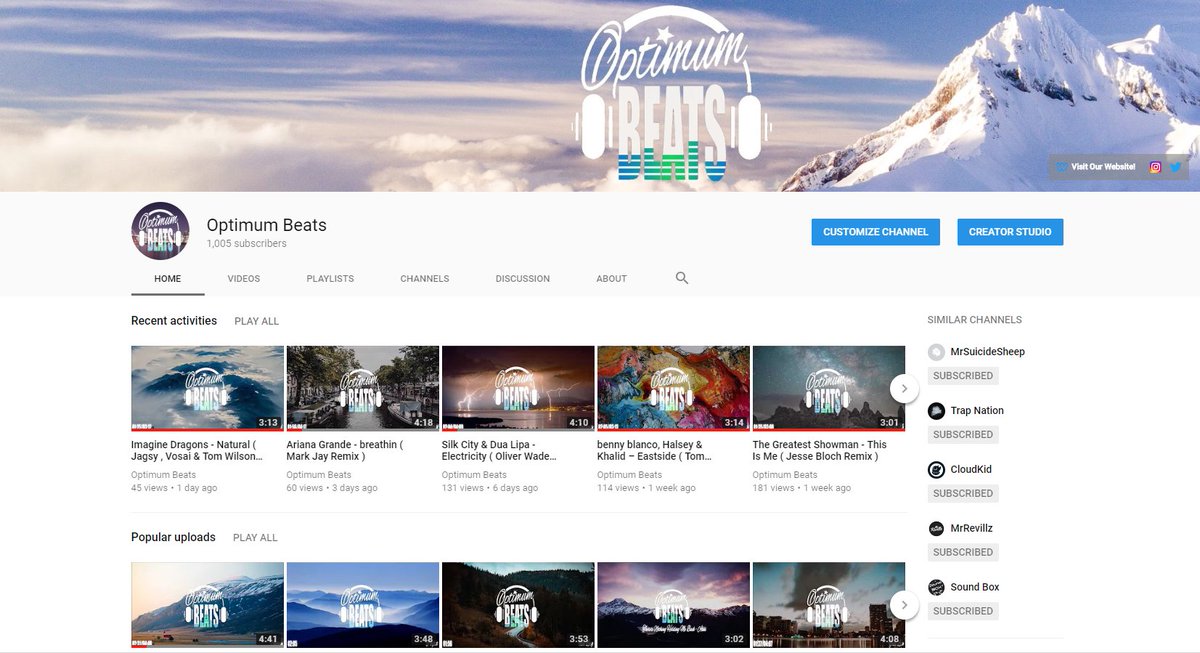The image size is (1200, 653).
Task: Click the Optimum Beats channel title text
Action: pyautogui.click(x=267, y=225)
